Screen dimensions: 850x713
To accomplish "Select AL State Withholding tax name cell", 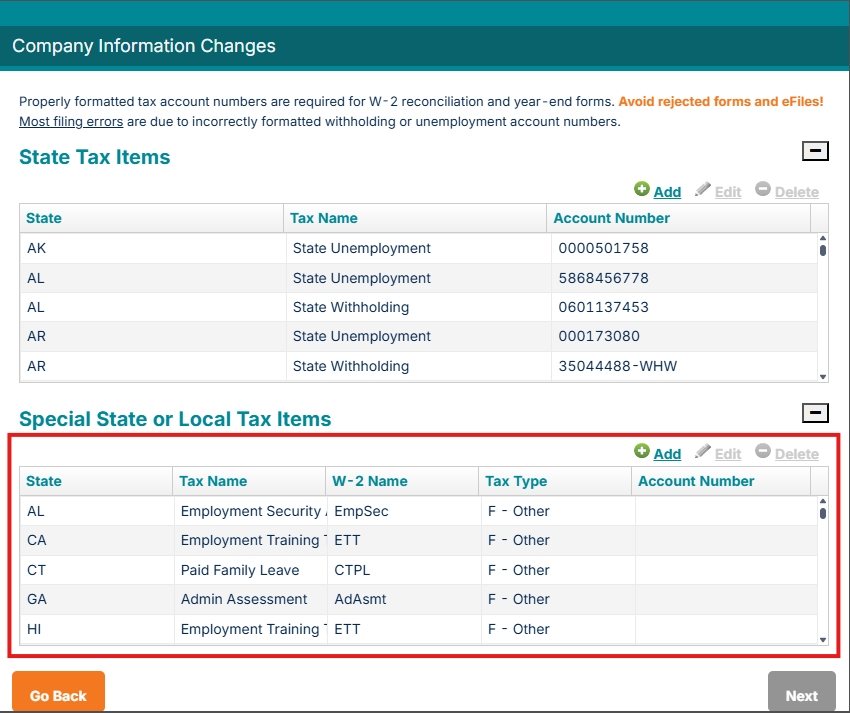I will (x=418, y=307).
